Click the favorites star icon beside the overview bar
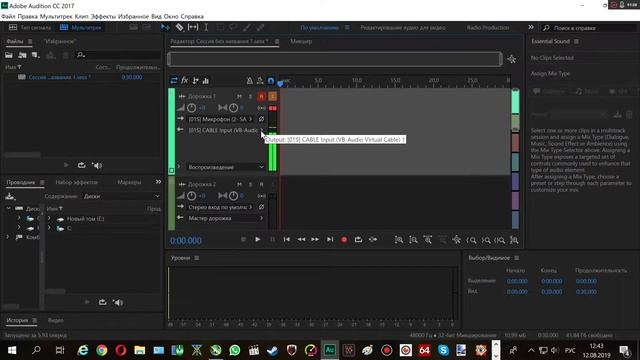This screenshot has height=360, width=640. (511, 59)
